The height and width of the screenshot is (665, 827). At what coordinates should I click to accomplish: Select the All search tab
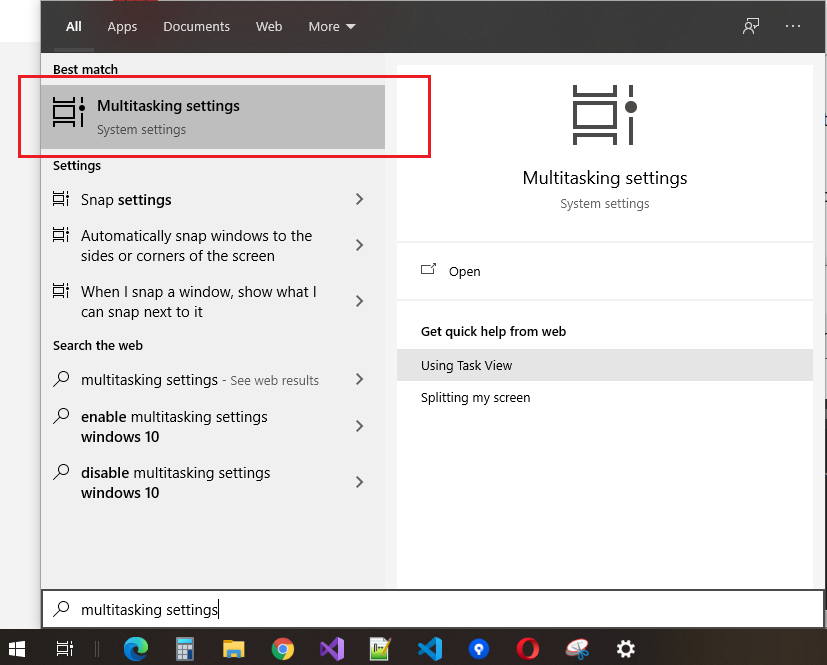point(74,26)
